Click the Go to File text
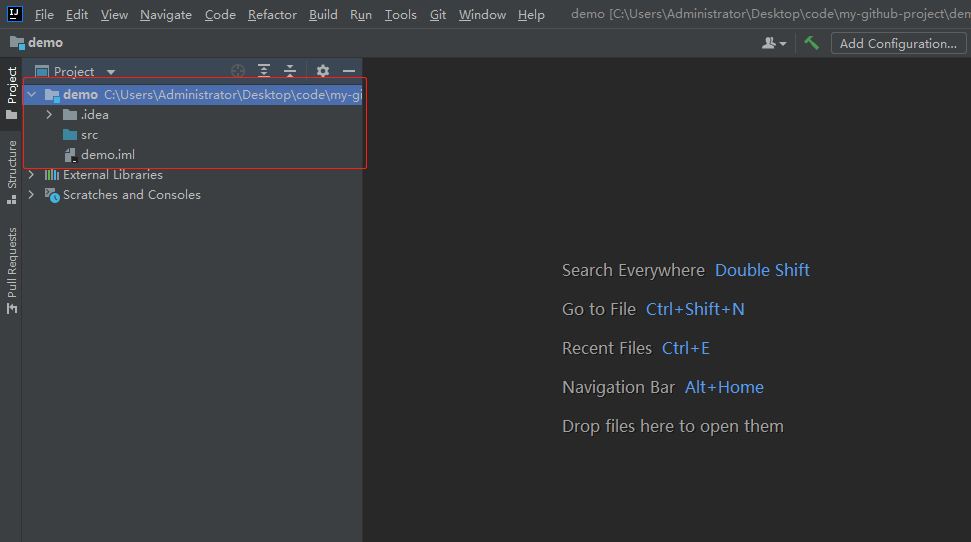 coord(599,309)
